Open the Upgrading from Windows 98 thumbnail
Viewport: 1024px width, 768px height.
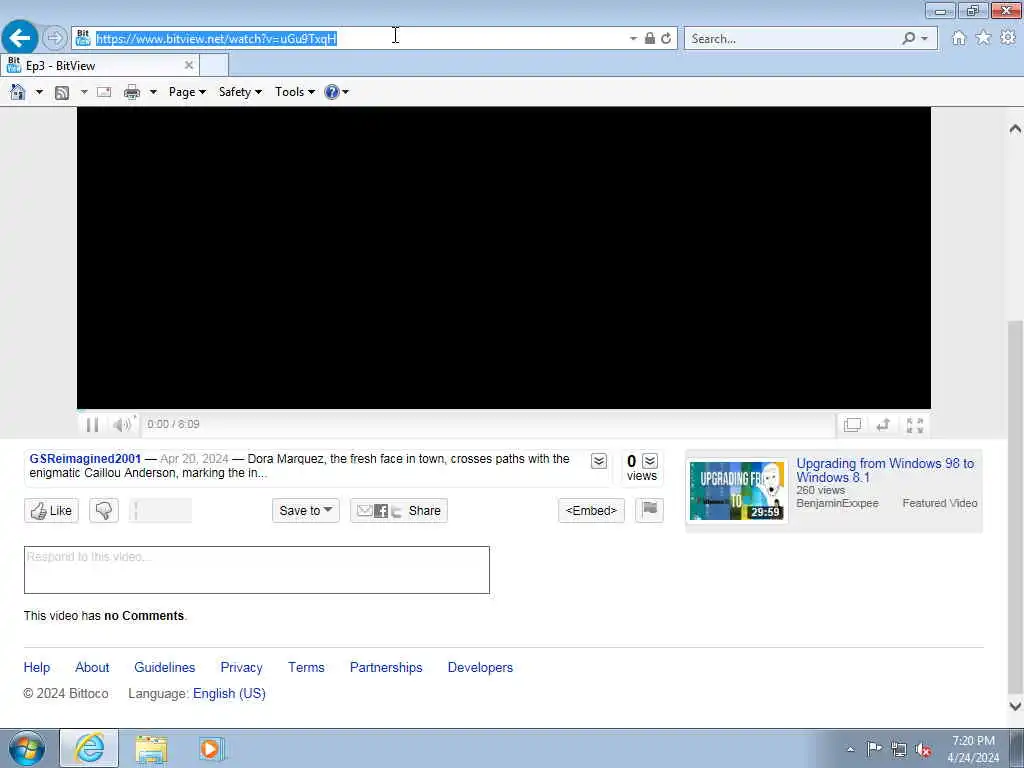[737, 490]
